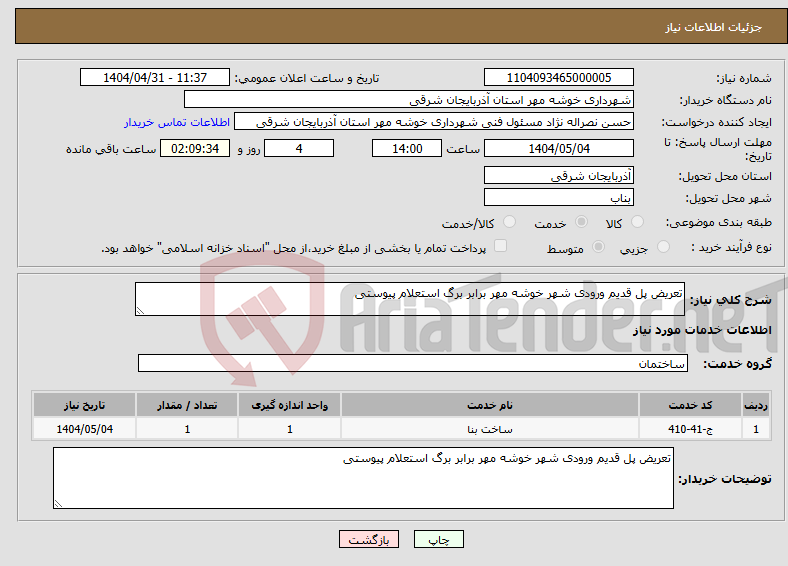Image resolution: width=788 pixels, height=566 pixels.
Task: Open the اطلاعات تماس خریدار link
Action: point(177,122)
